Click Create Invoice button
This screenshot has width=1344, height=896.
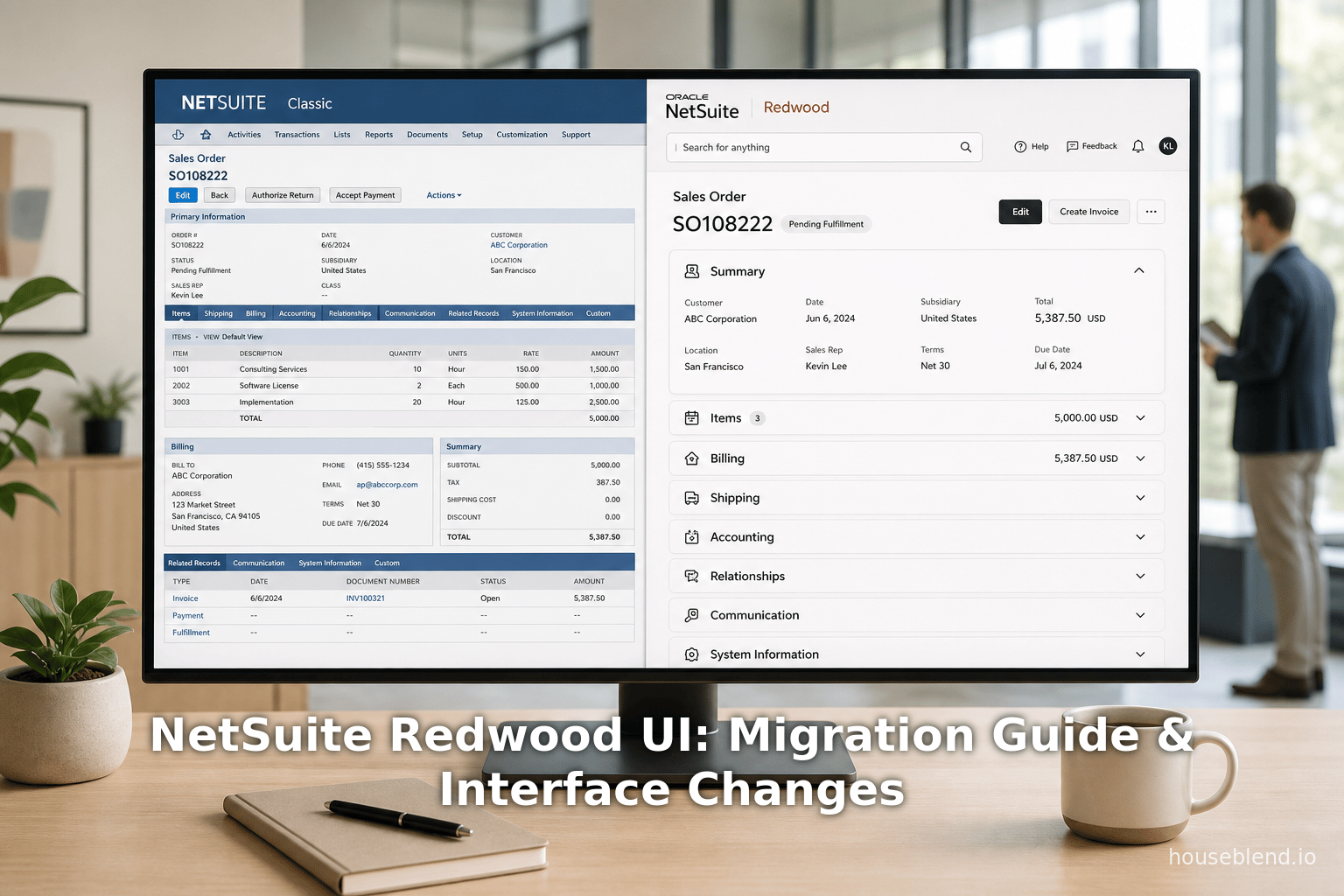click(x=1089, y=212)
